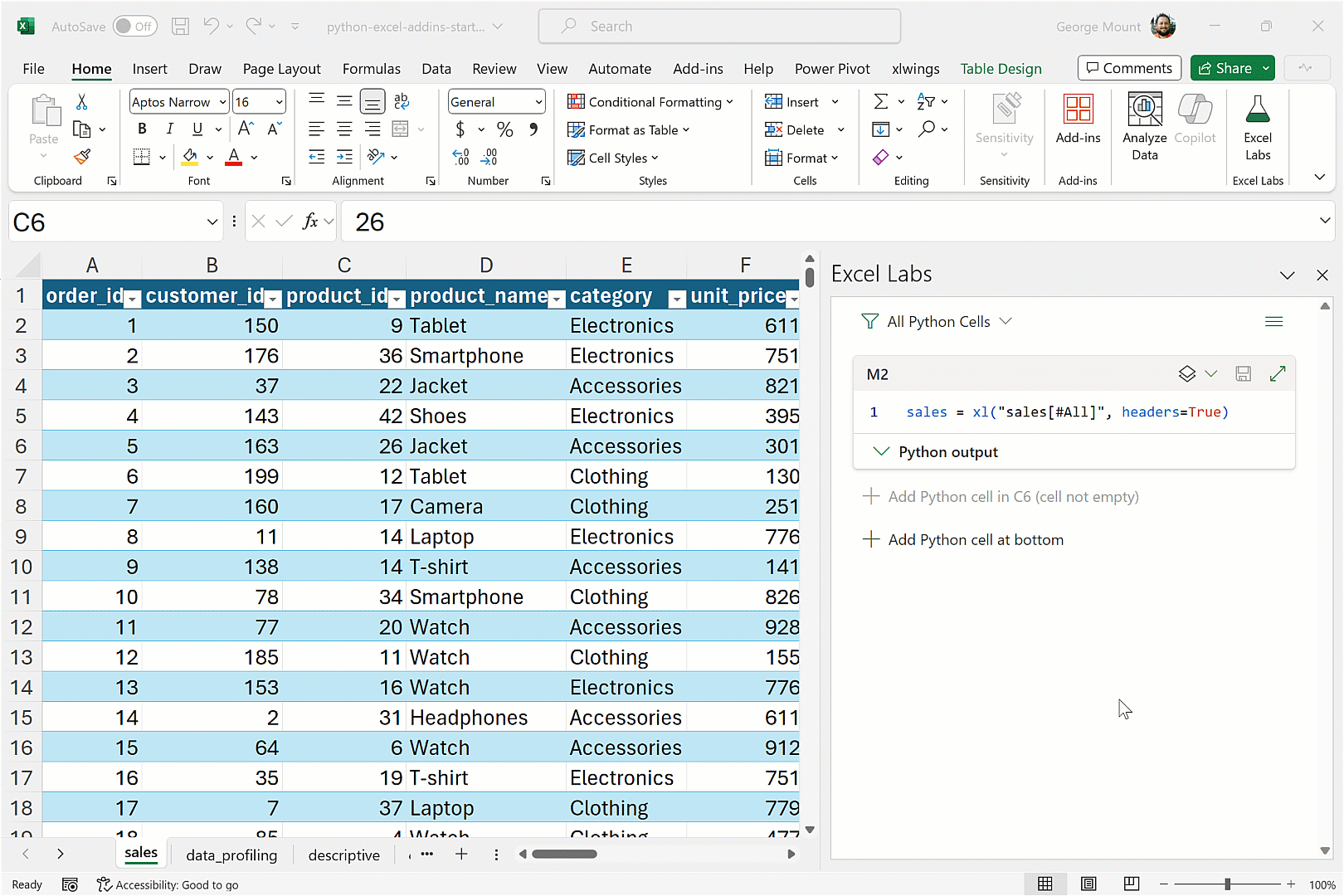
Task: Open the Formulas ribbon tab
Action: 371,69
